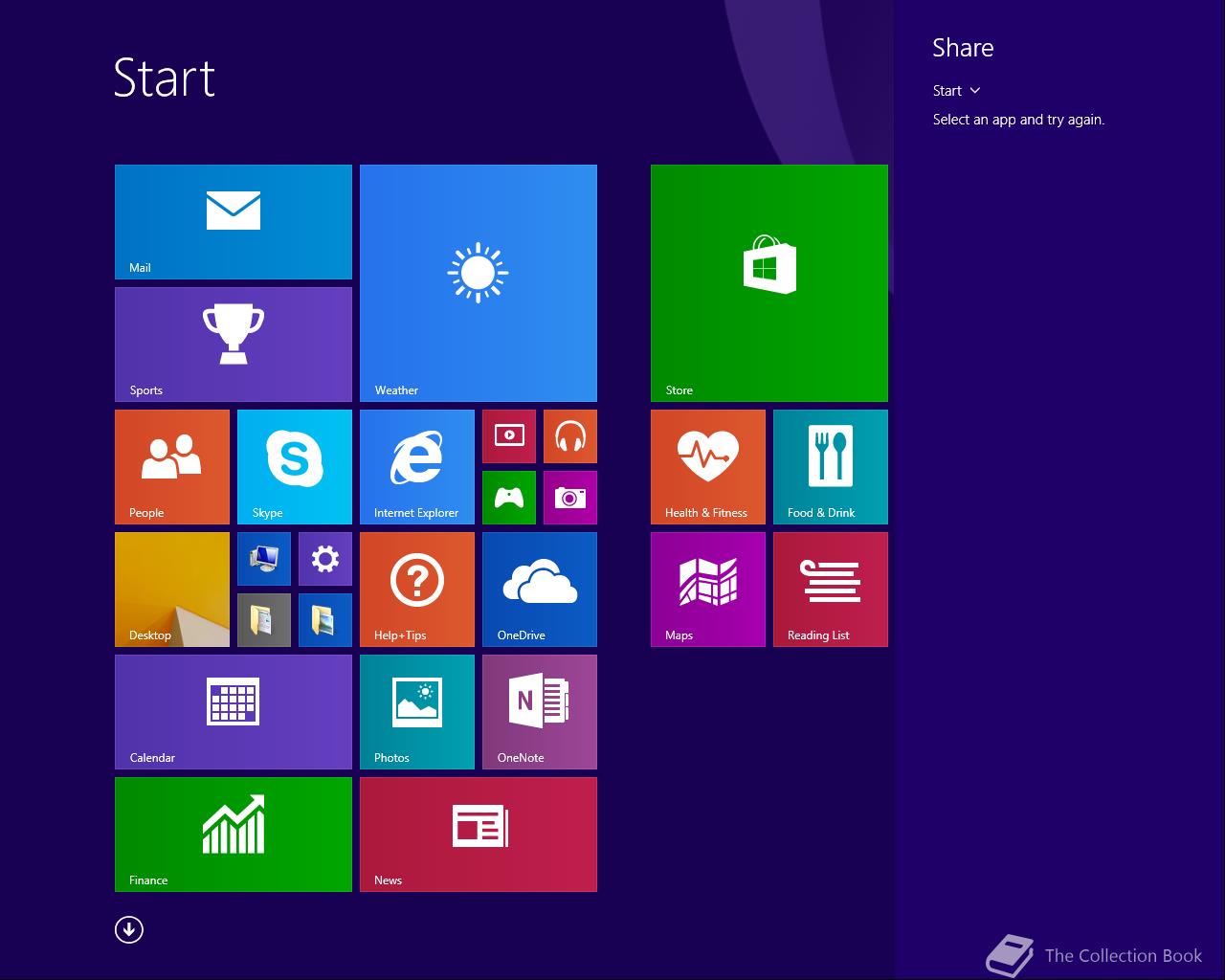Open the Store tile
Image resolution: width=1225 pixels, height=980 pixels.
(x=769, y=283)
